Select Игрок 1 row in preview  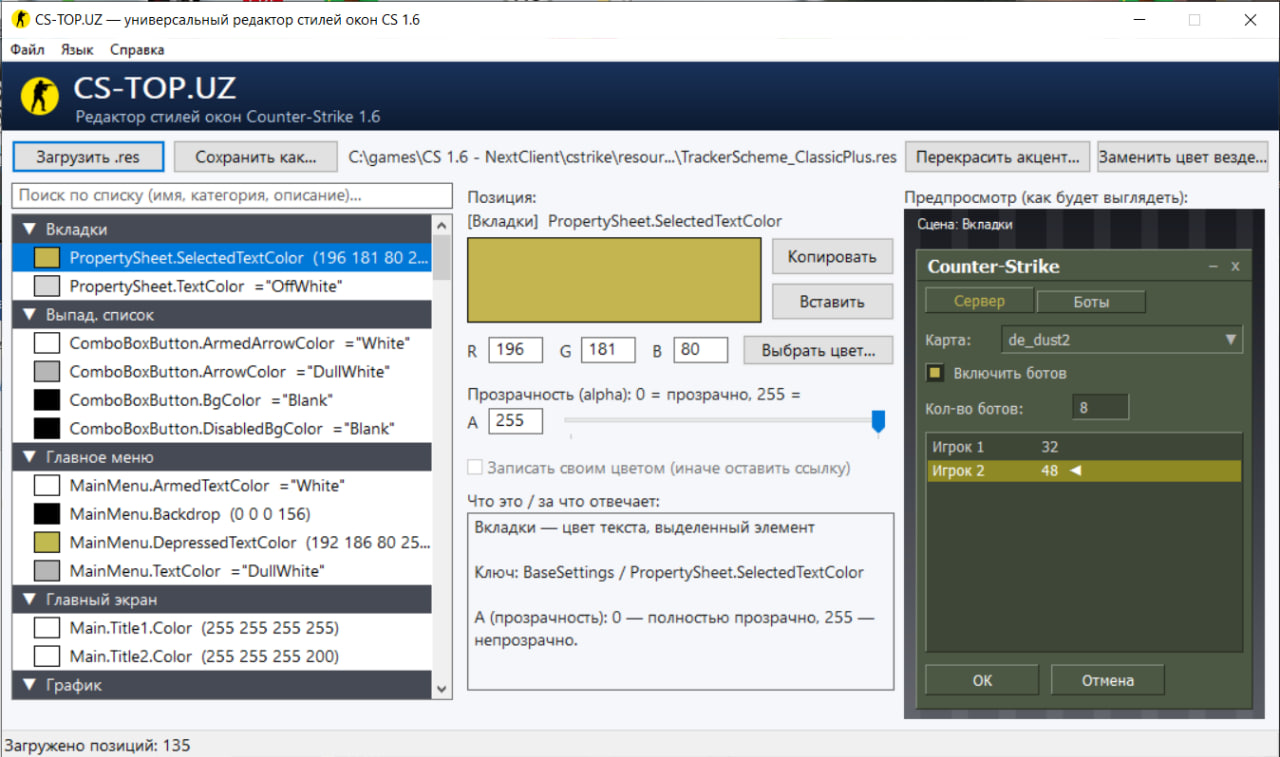(x=1084, y=447)
